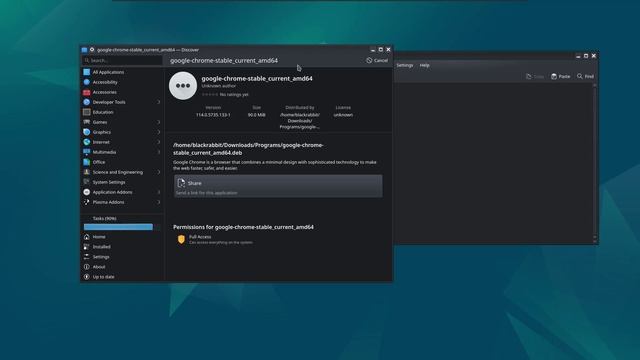Click the Application Addons icon
Screen dimensions: 640x360
(x=87, y=192)
